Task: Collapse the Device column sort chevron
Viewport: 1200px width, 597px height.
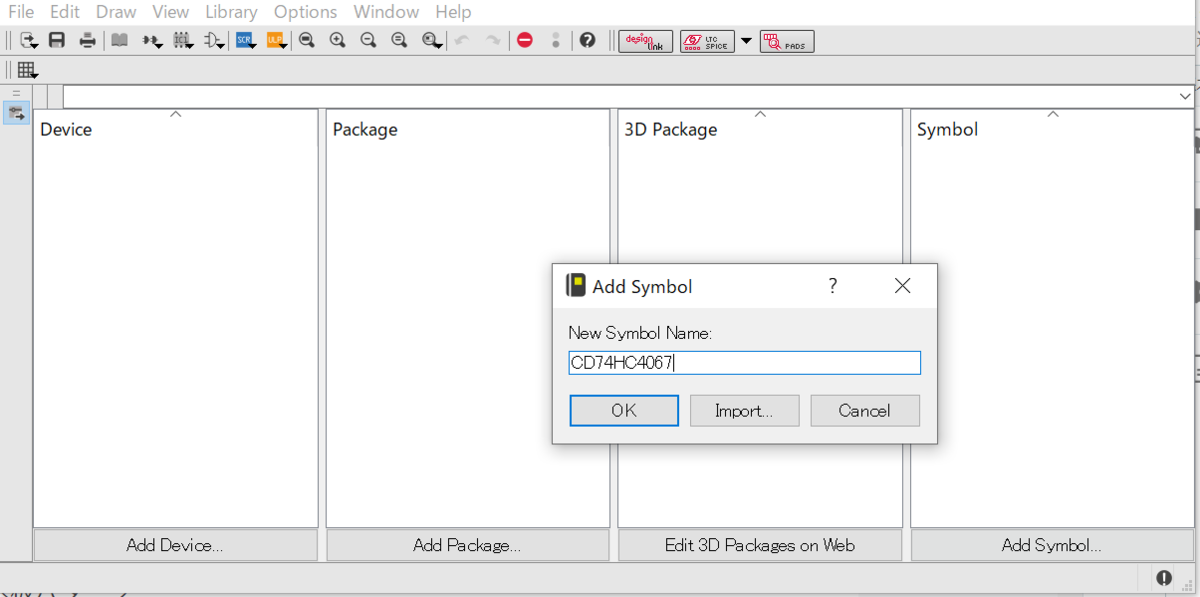Action: 176,114
